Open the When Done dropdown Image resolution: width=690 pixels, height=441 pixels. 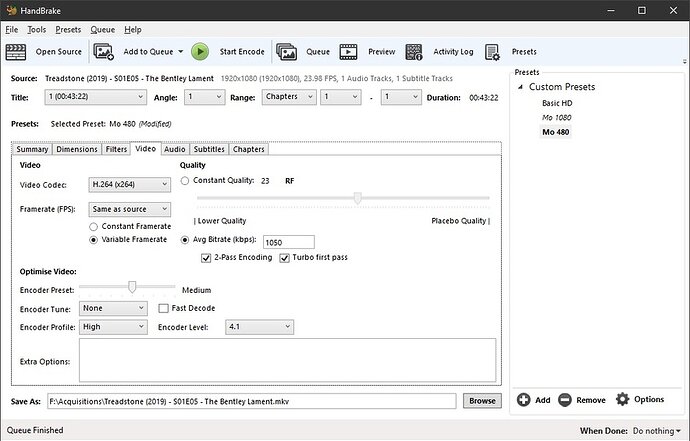[657, 431]
